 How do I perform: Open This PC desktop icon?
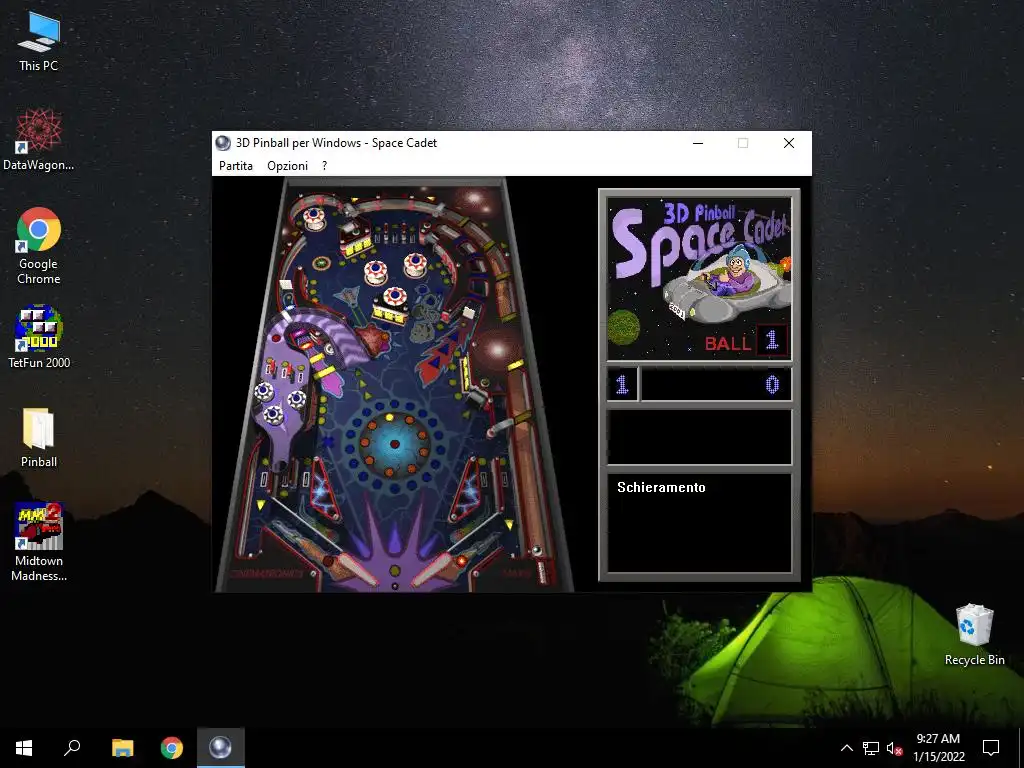(x=39, y=42)
